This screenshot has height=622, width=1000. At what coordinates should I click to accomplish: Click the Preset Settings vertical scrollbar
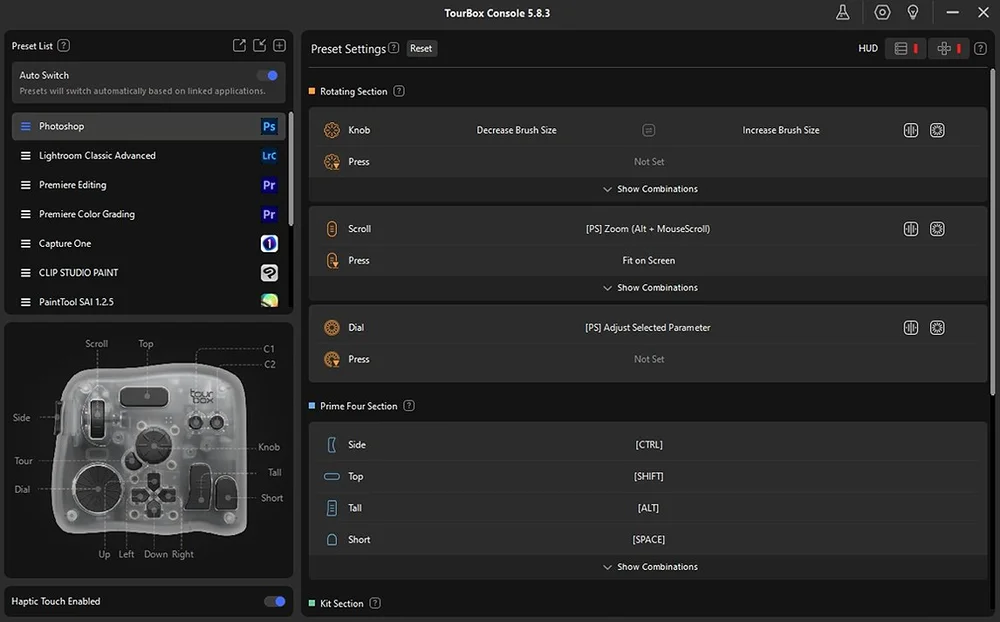(992, 233)
